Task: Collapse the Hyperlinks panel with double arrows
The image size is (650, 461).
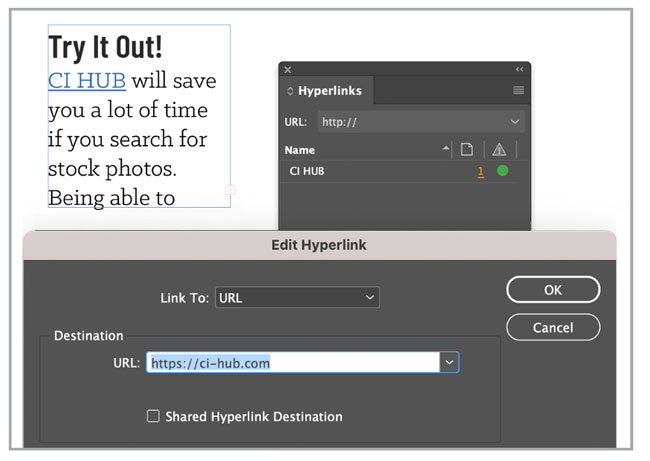Action: coord(519,69)
